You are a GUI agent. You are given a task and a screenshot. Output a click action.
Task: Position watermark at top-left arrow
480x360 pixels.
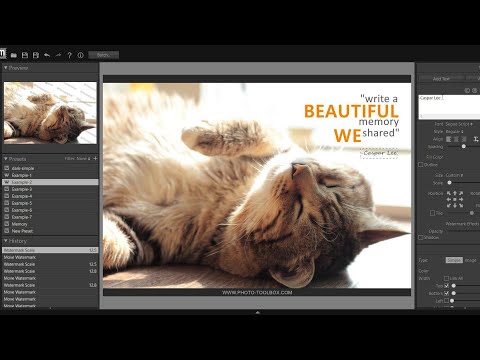[x=449, y=193]
